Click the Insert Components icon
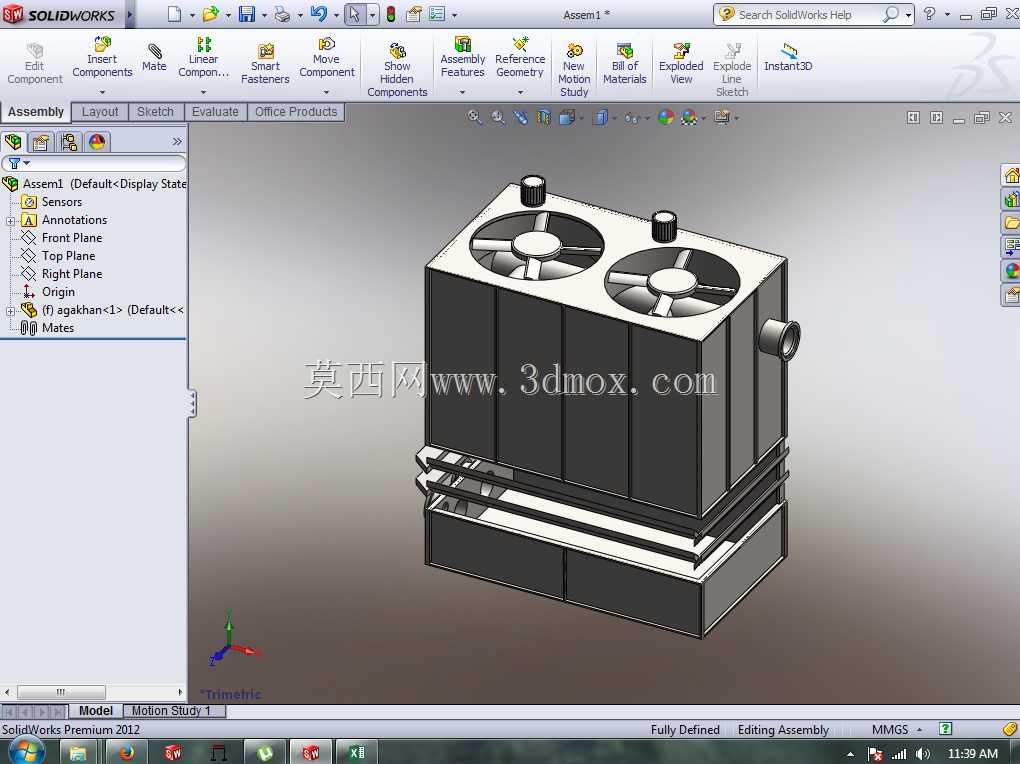This screenshot has height=764, width=1020. tap(102, 45)
